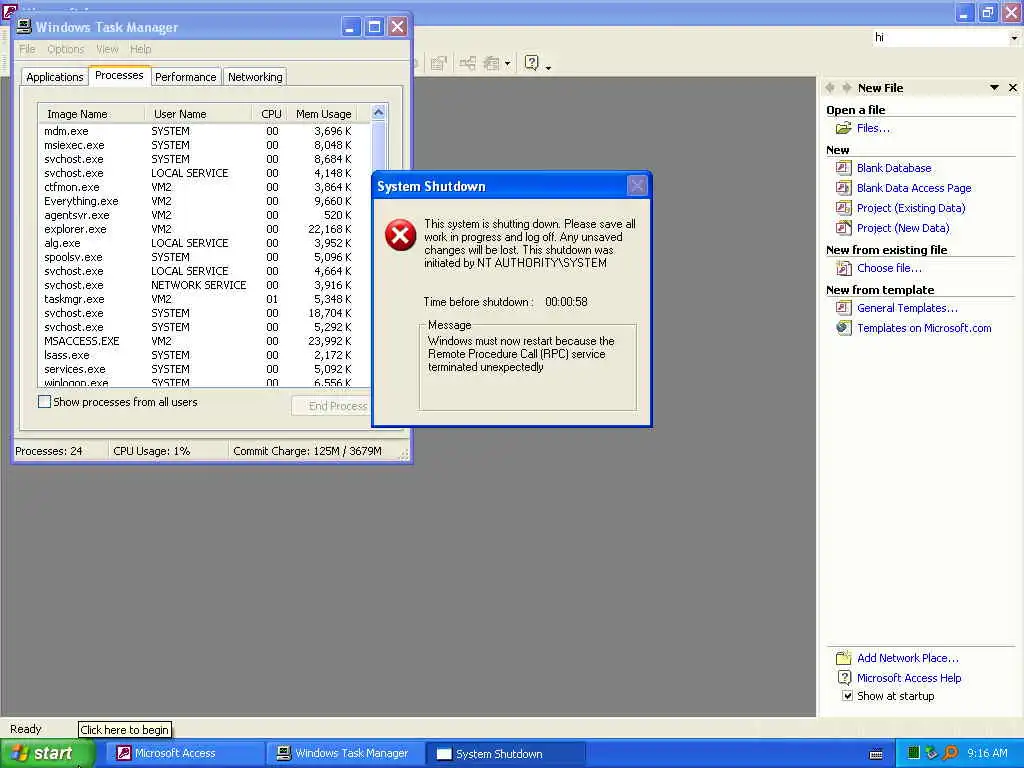The image size is (1024, 768).
Task: Click the New Object toolbar icon in Access
Action: [491, 63]
